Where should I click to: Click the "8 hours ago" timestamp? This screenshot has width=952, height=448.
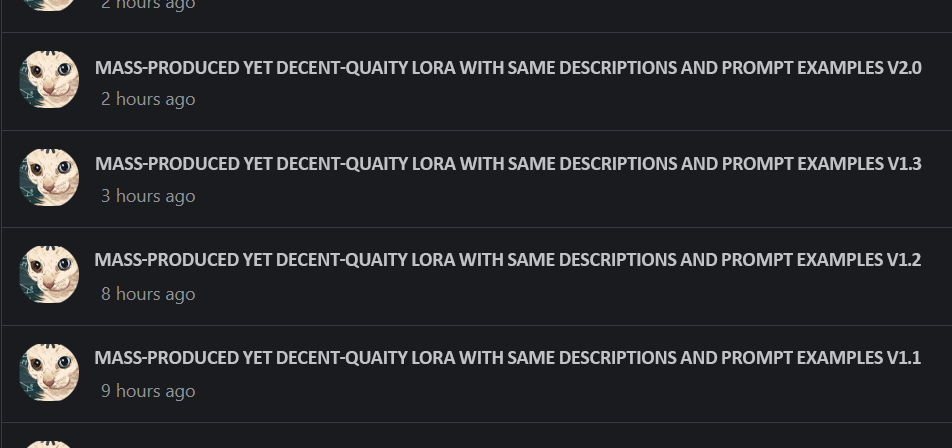point(148,294)
